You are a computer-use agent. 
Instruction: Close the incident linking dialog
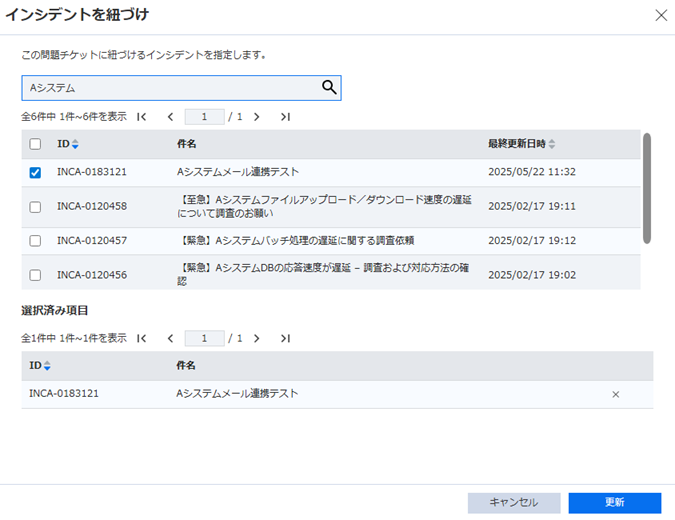click(x=660, y=15)
